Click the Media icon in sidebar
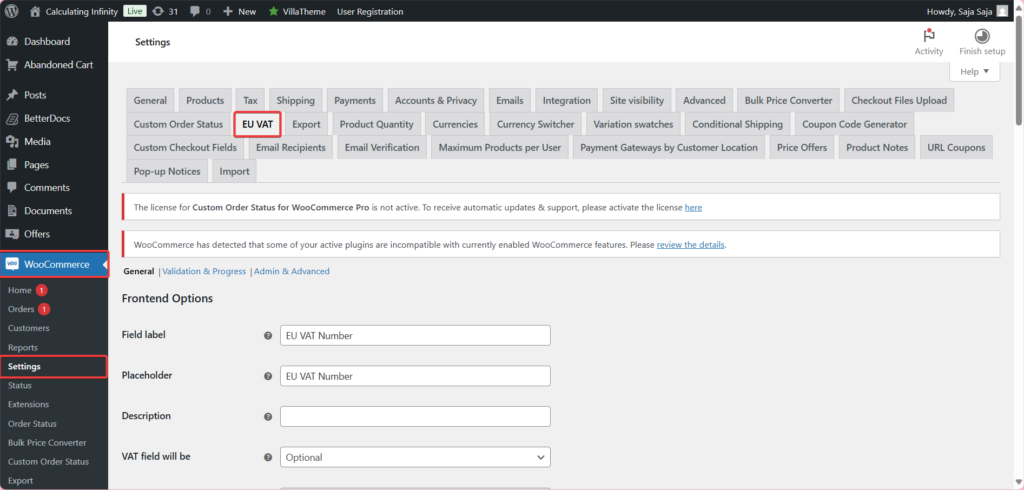Viewport: 1024px width, 490px height. point(12,141)
